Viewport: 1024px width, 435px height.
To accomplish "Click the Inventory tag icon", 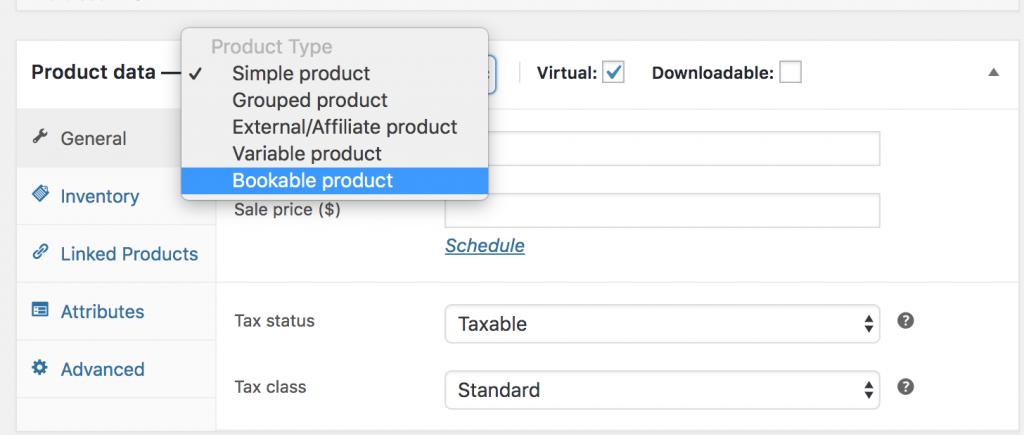I will [x=40, y=194].
